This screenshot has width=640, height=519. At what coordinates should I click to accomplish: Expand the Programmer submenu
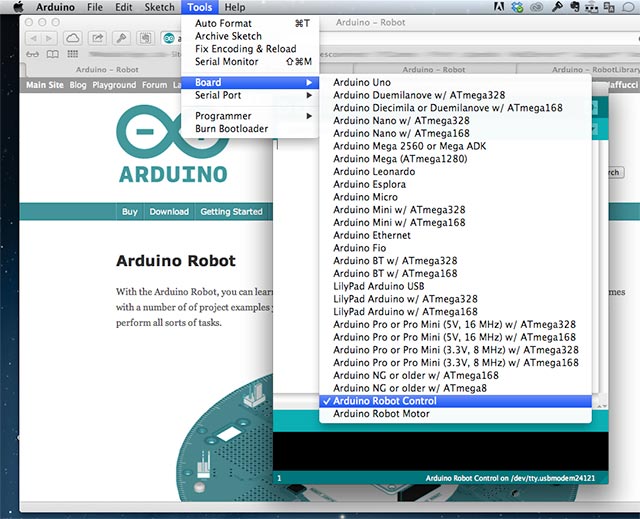(250, 116)
